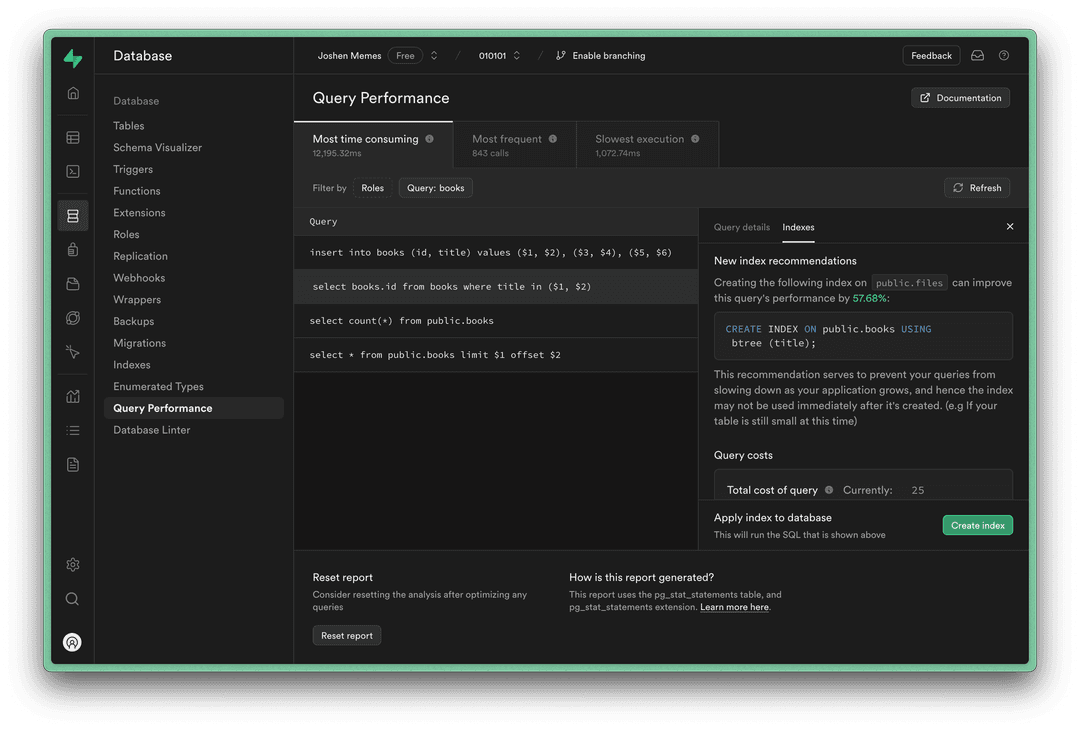Open the Learn more here link
The height and width of the screenshot is (729, 1080).
(734, 606)
